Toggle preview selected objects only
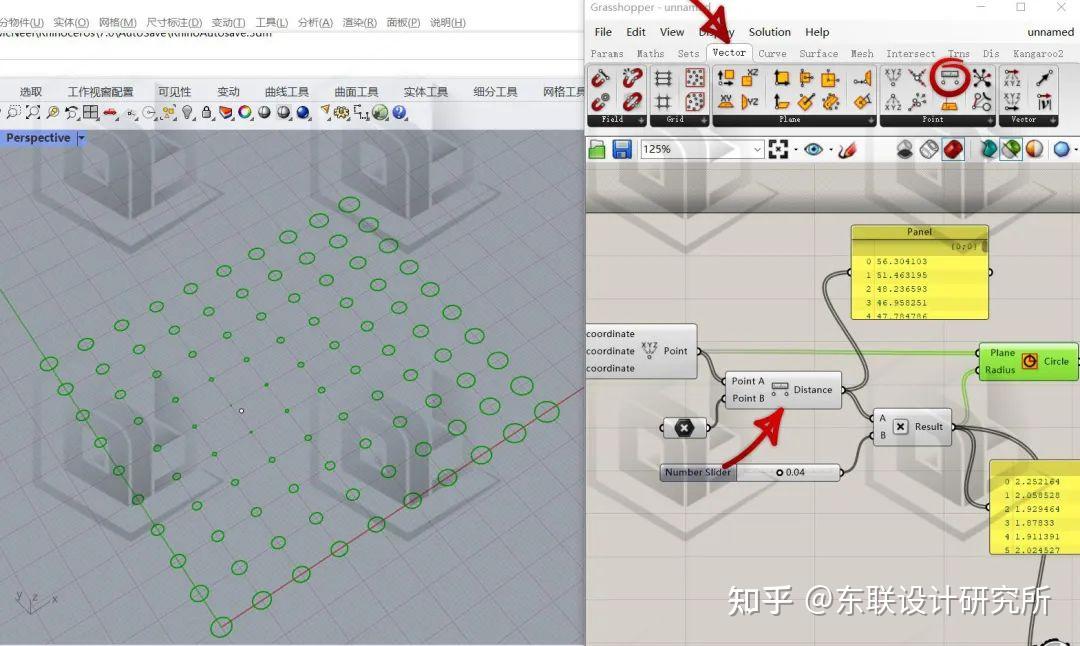This screenshot has height=646, width=1080. 988,149
